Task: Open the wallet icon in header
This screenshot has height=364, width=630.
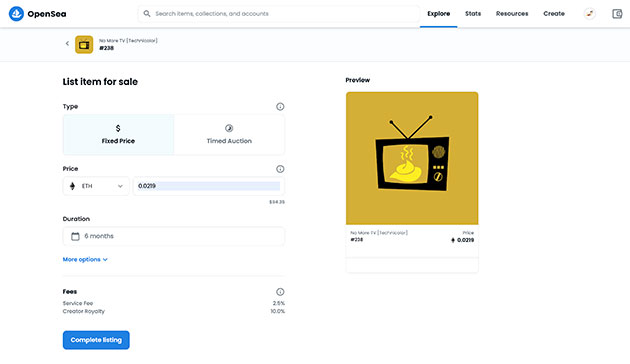Action: [x=617, y=14]
